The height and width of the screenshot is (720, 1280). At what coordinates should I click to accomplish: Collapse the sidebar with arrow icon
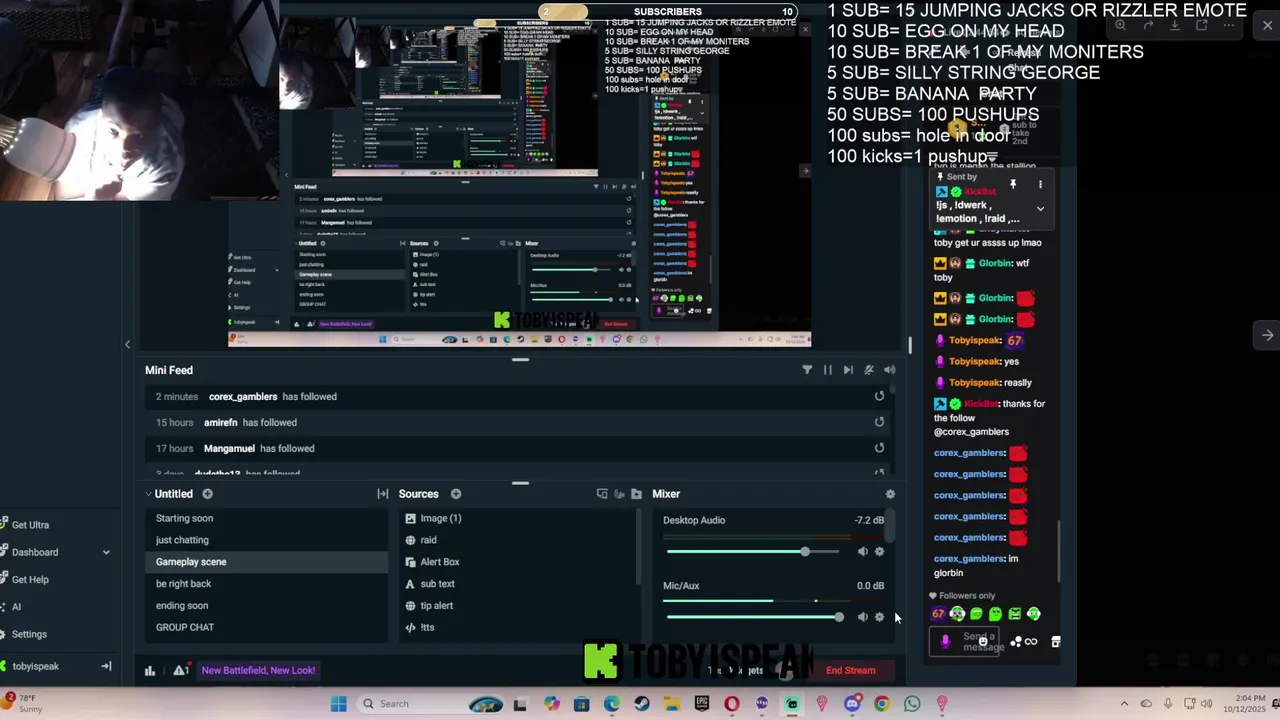point(106,666)
